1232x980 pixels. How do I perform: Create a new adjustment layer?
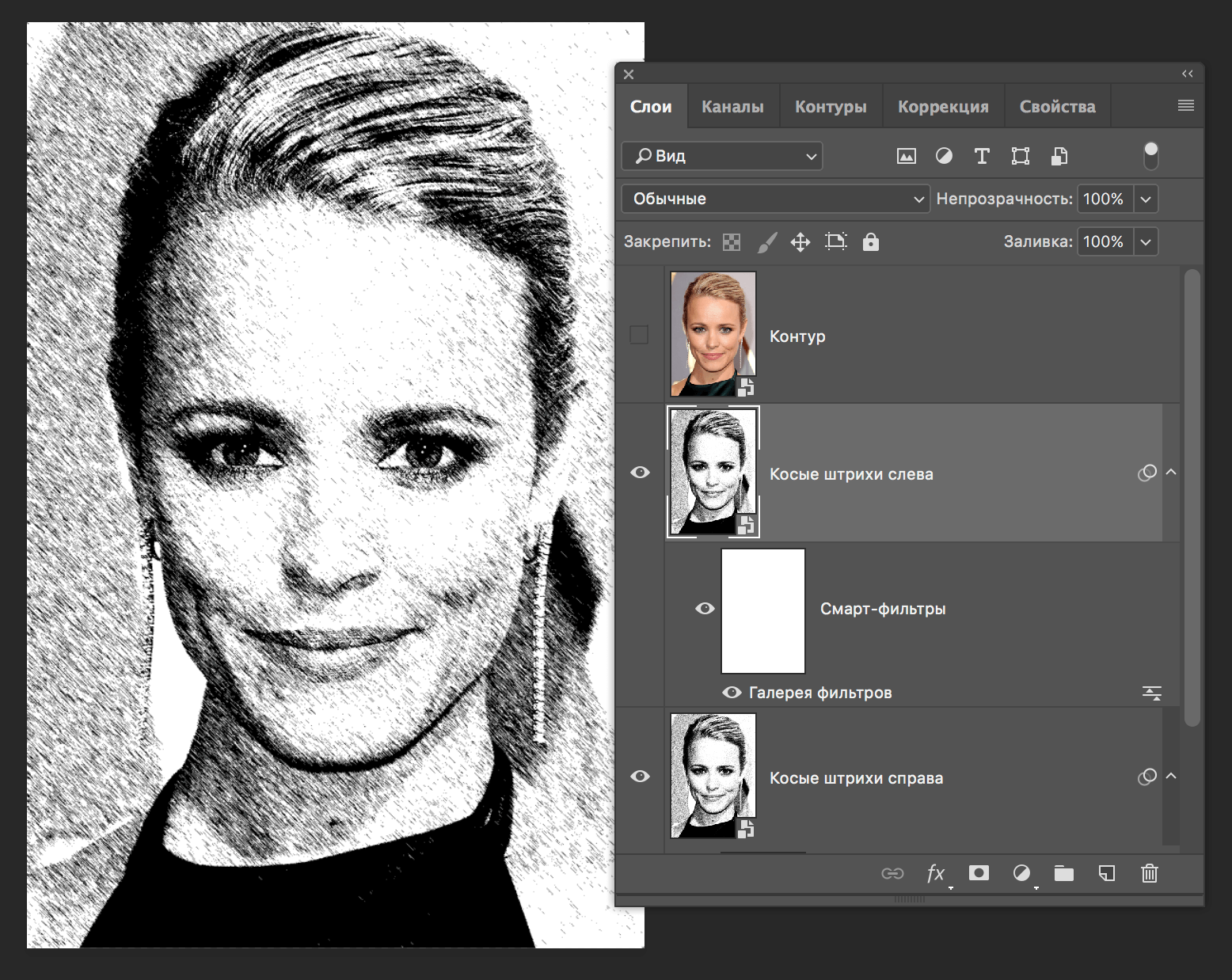point(1021,873)
